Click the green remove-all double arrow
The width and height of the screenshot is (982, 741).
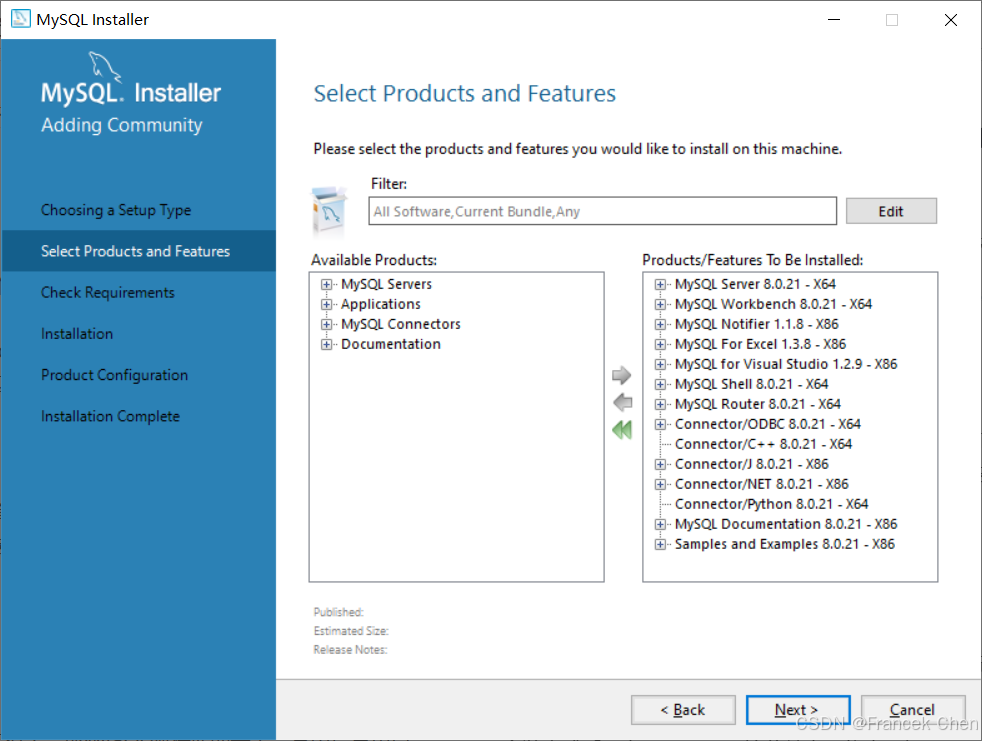[622, 430]
